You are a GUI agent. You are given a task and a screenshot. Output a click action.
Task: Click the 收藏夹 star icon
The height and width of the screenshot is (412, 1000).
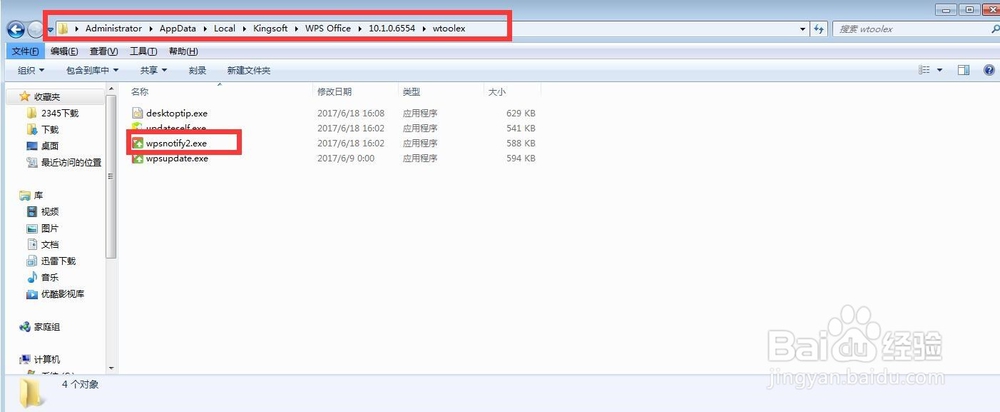click(x=24, y=96)
